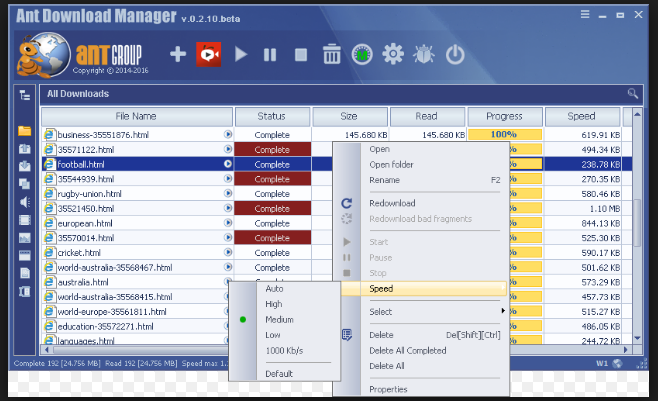This screenshot has width=658, height=401.
Task: Click the trash can delete icon
Action: pyautogui.click(x=332, y=54)
